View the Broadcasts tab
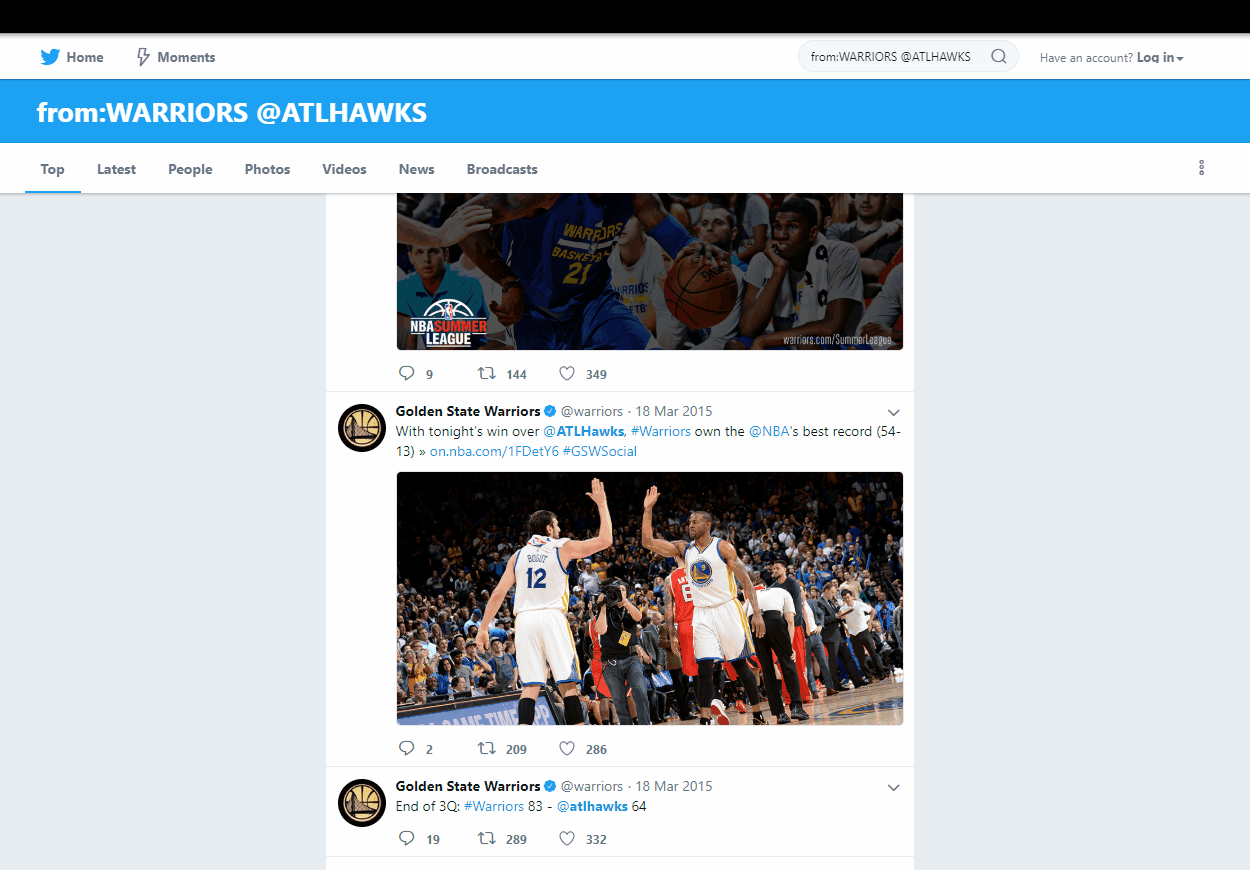The width and height of the screenshot is (1250, 870). tap(502, 169)
